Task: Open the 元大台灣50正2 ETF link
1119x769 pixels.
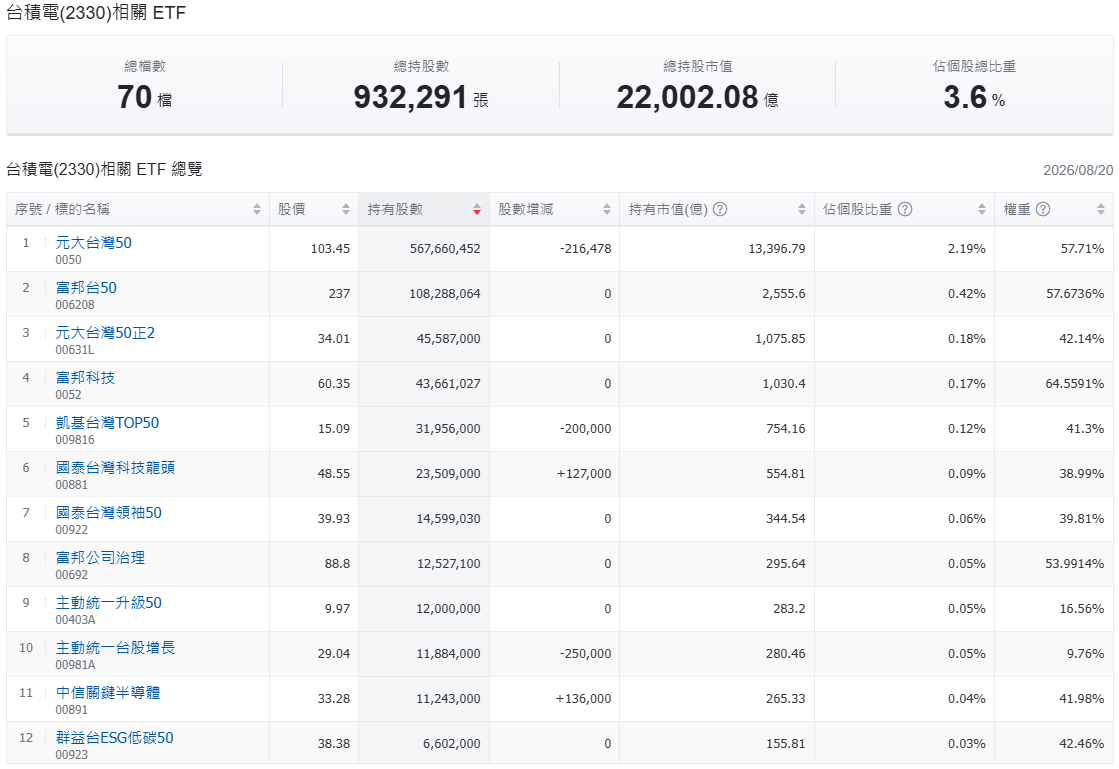Action: pos(105,332)
